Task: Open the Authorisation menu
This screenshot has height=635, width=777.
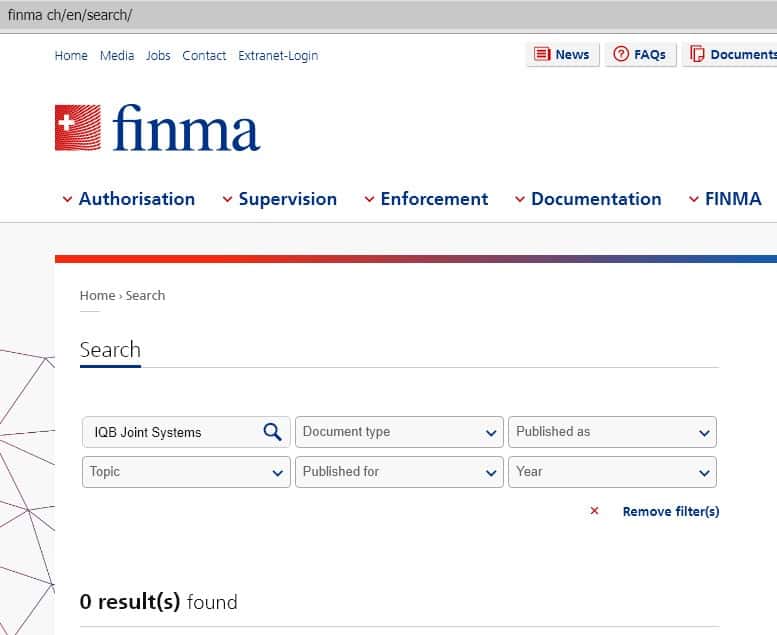Action: click(137, 199)
